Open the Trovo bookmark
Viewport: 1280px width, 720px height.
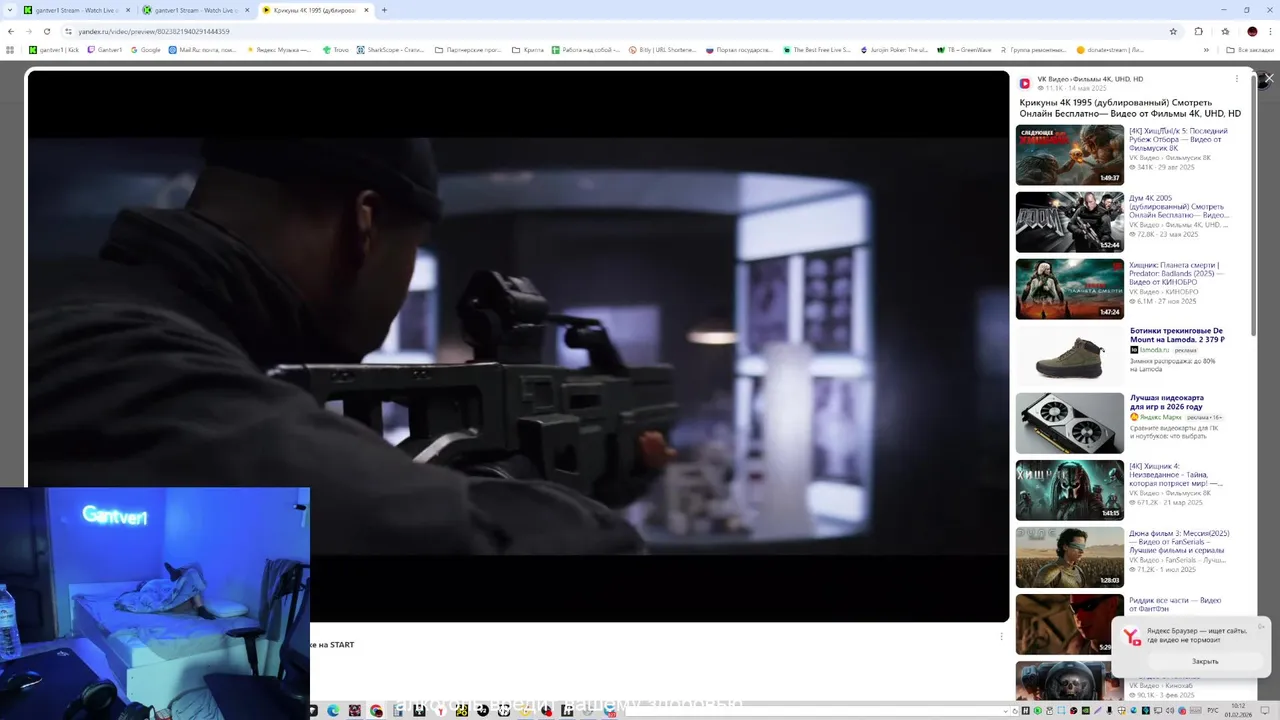click(x=335, y=49)
